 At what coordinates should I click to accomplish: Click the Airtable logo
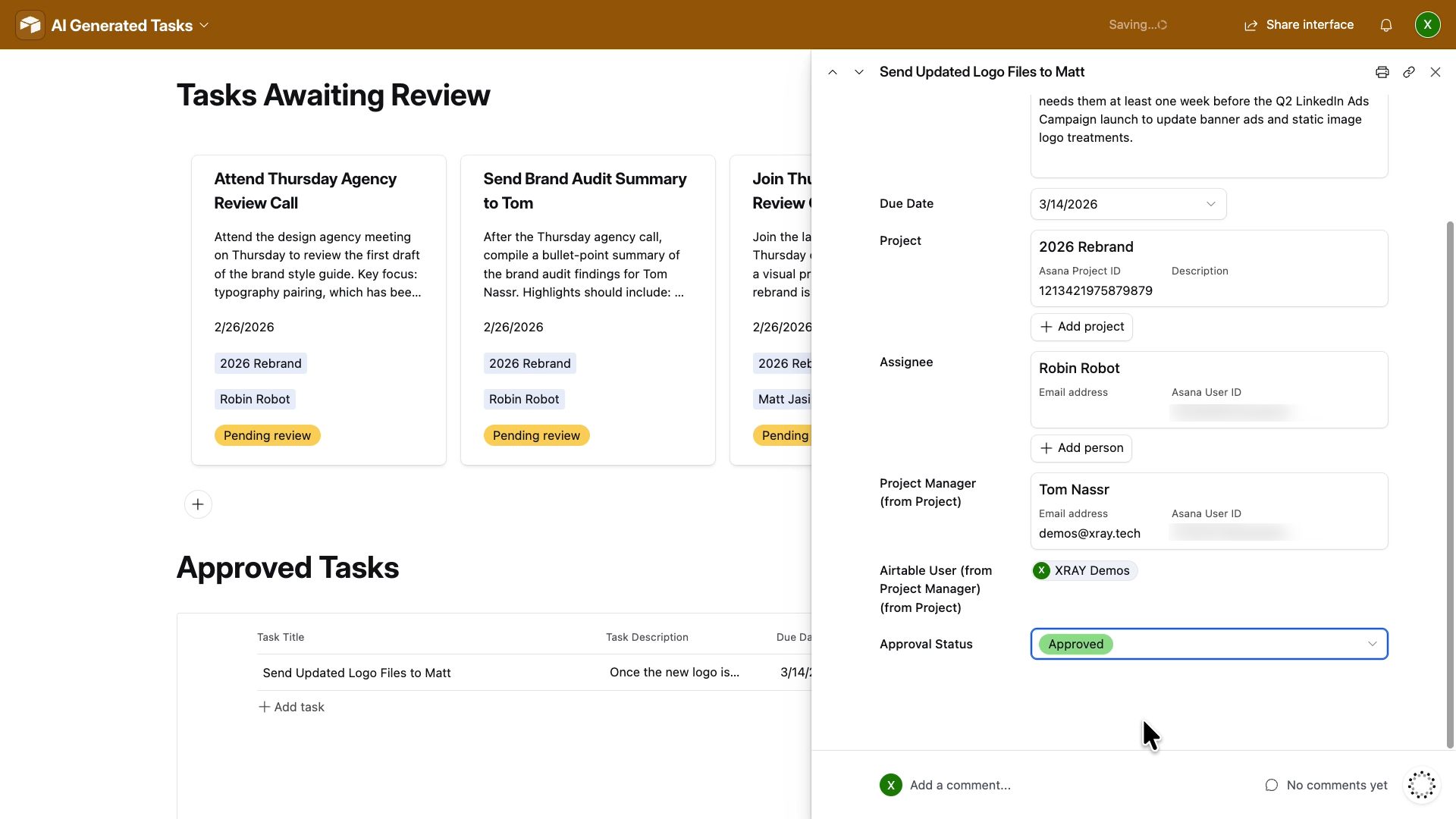30,24
